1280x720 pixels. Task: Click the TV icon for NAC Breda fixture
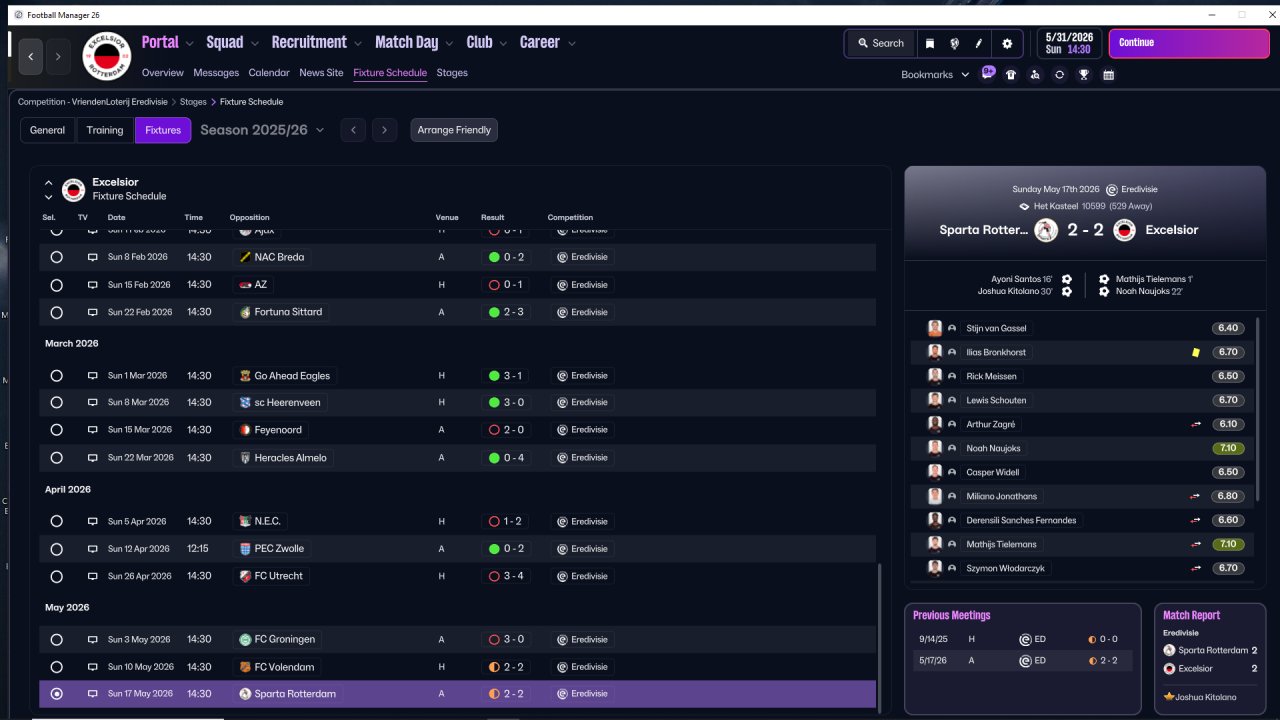tap(93, 257)
